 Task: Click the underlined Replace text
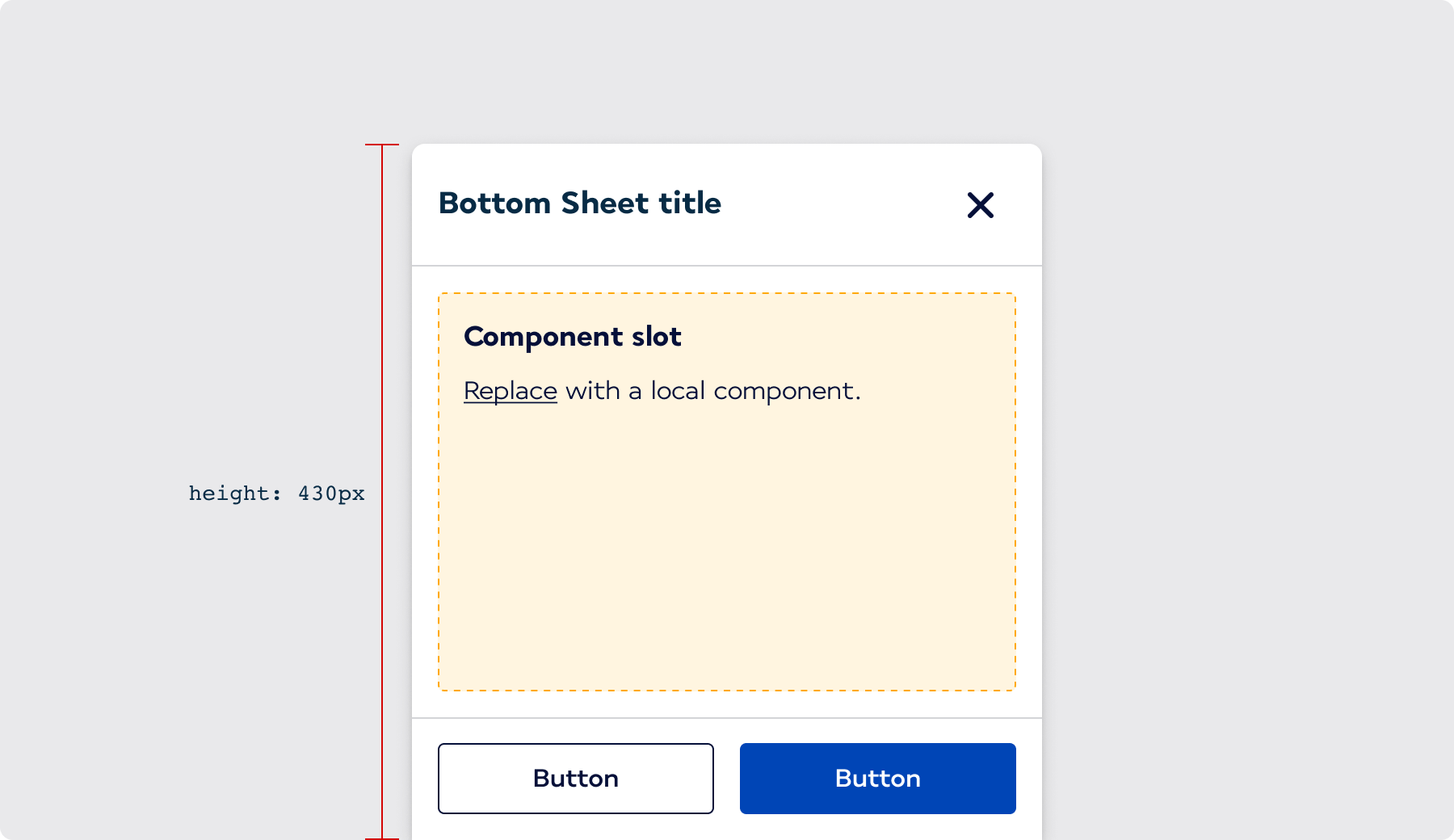[x=509, y=390]
